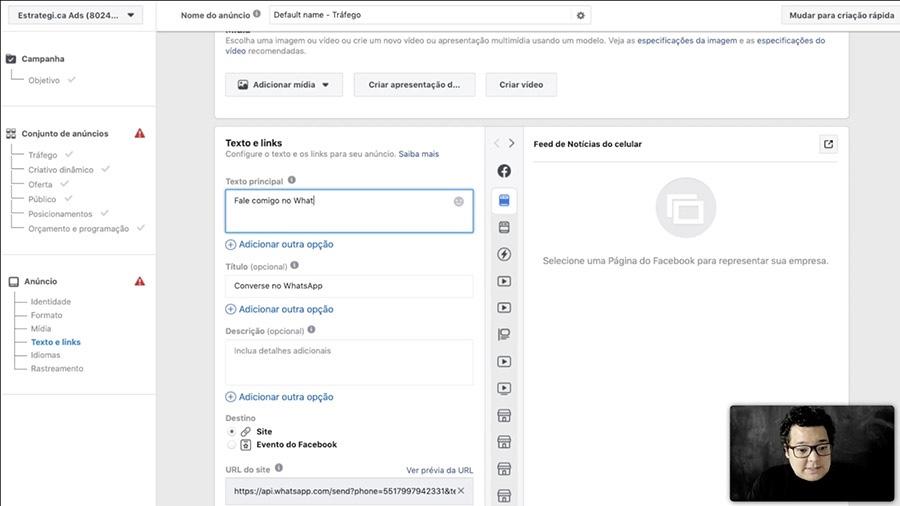Open the emoji picker in Texto principal

pyautogui.click(x=459, y=201)
